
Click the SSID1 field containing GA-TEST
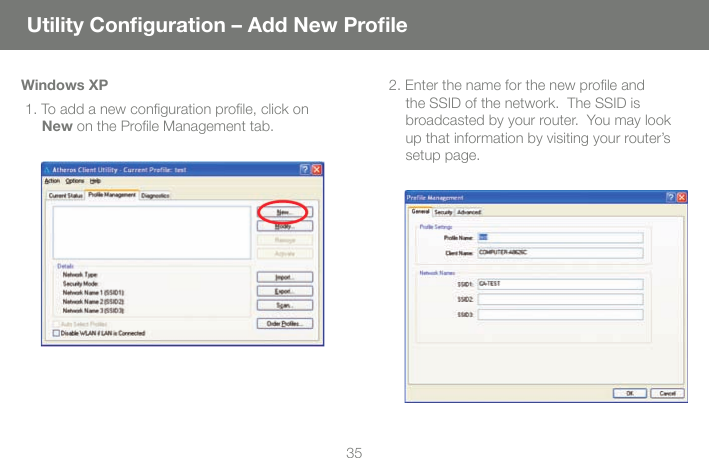tap(560, 284)
